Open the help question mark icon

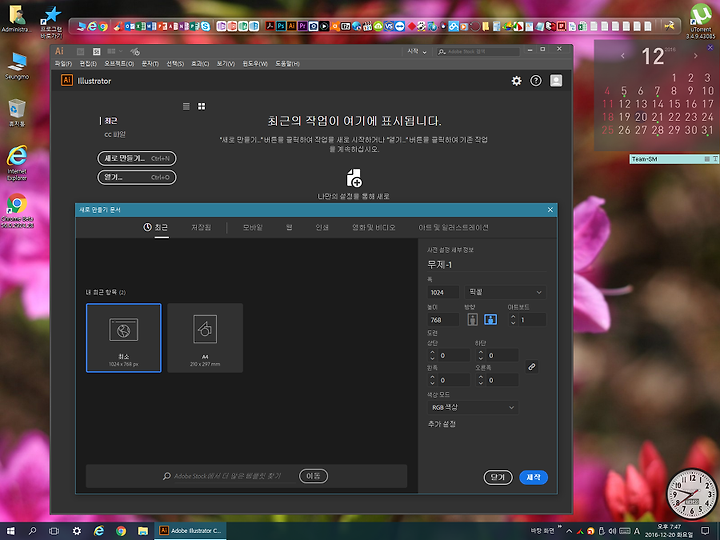[x=536, y=81]
